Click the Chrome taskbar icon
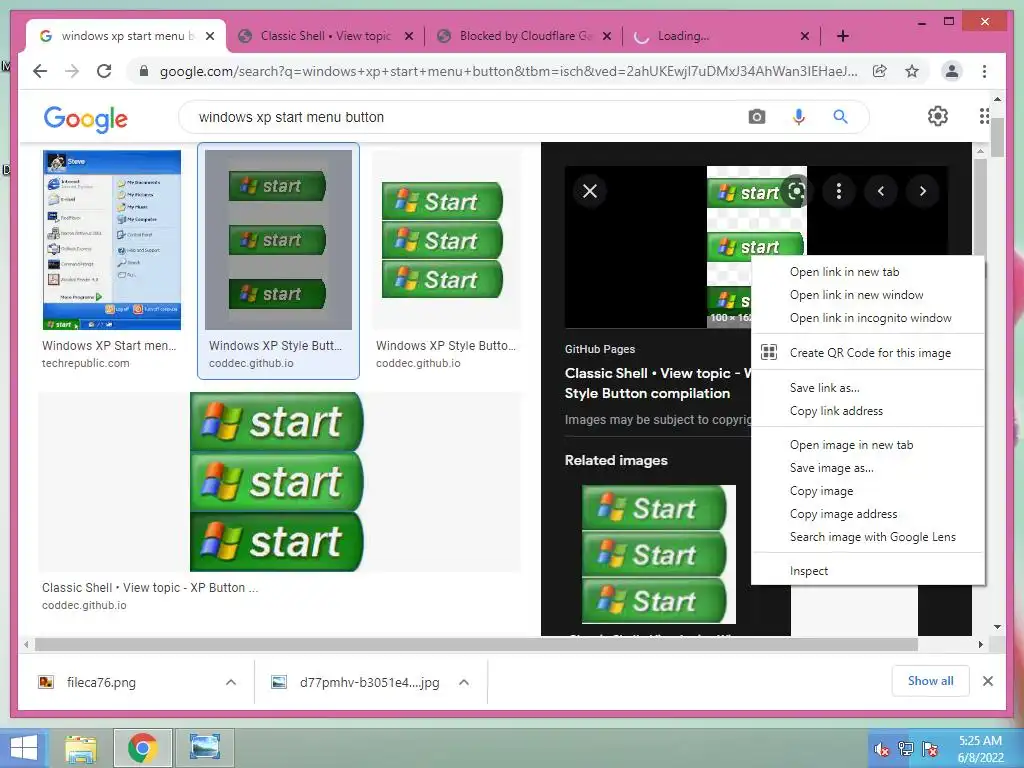This screenshot has height=768, width=1024. point(142,748)
